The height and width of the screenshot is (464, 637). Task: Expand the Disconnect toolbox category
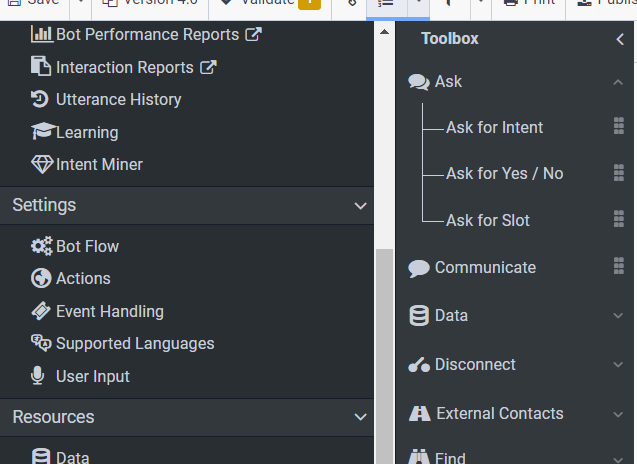(x=618, y=364)
